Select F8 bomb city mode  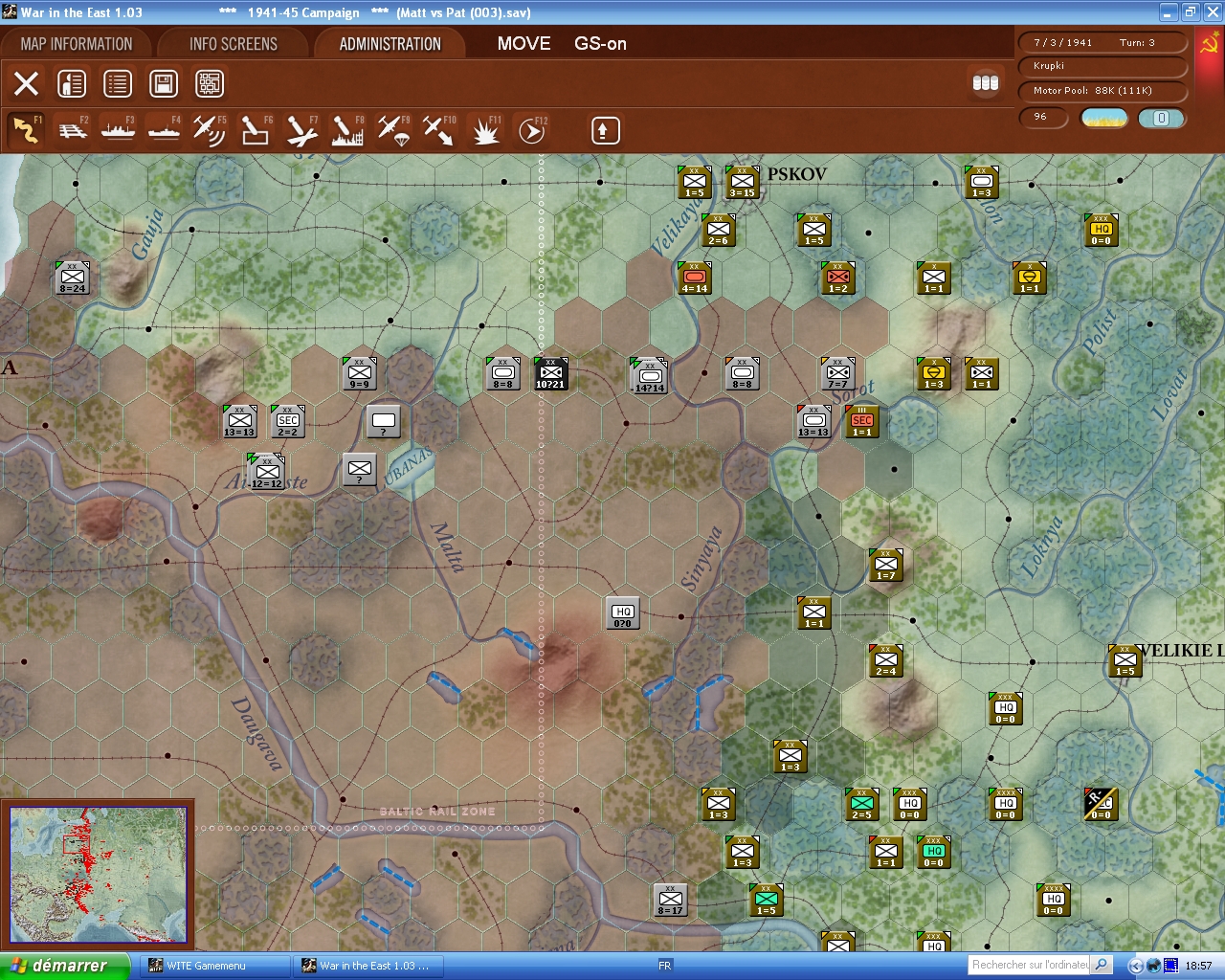[347, 130]
